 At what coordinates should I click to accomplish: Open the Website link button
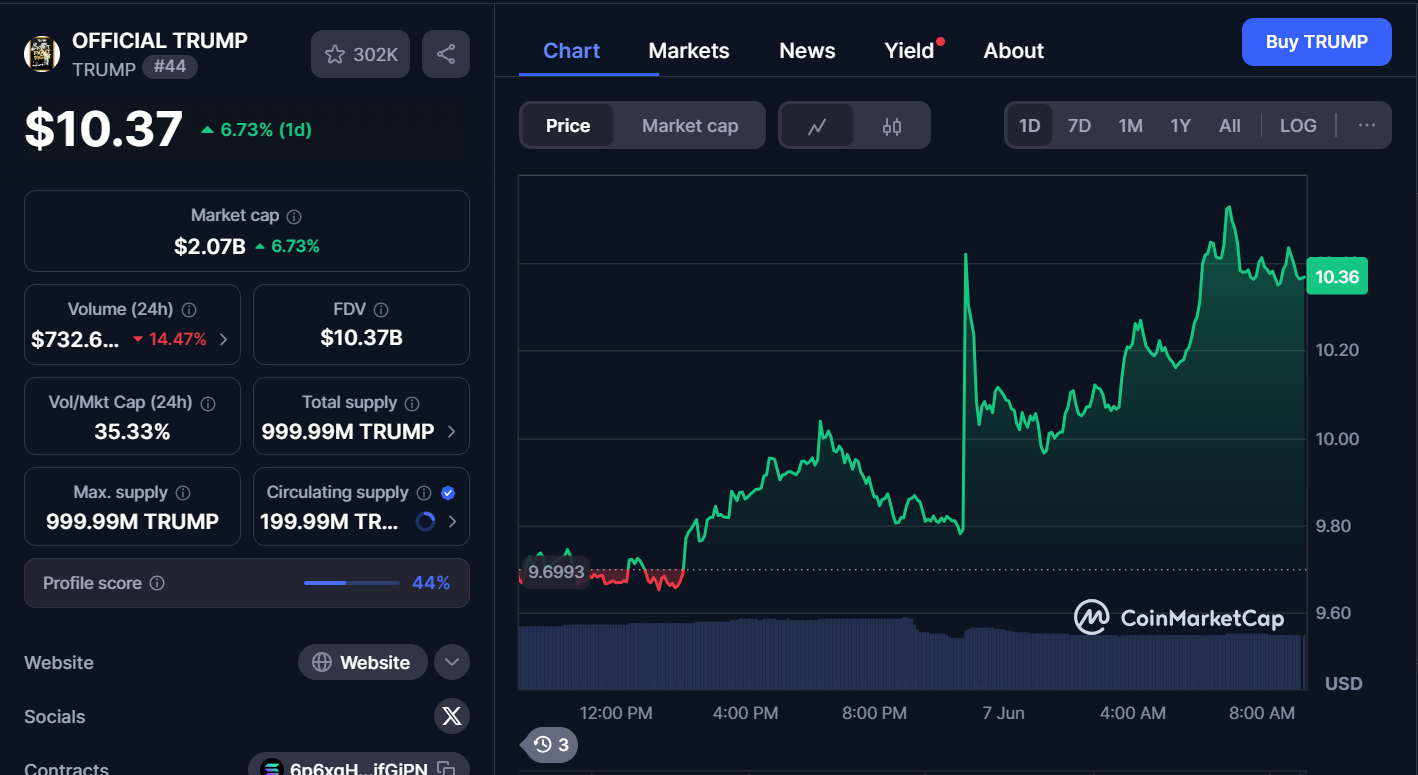coord(362,662)
